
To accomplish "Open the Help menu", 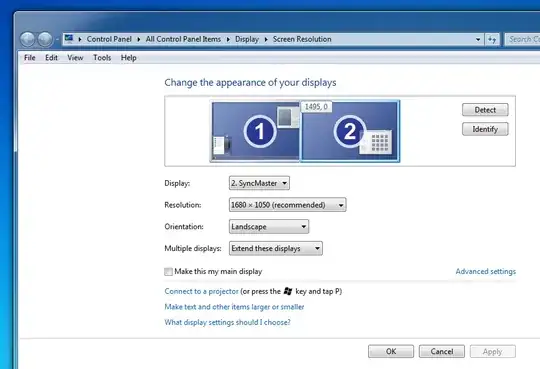I will 128,58.
